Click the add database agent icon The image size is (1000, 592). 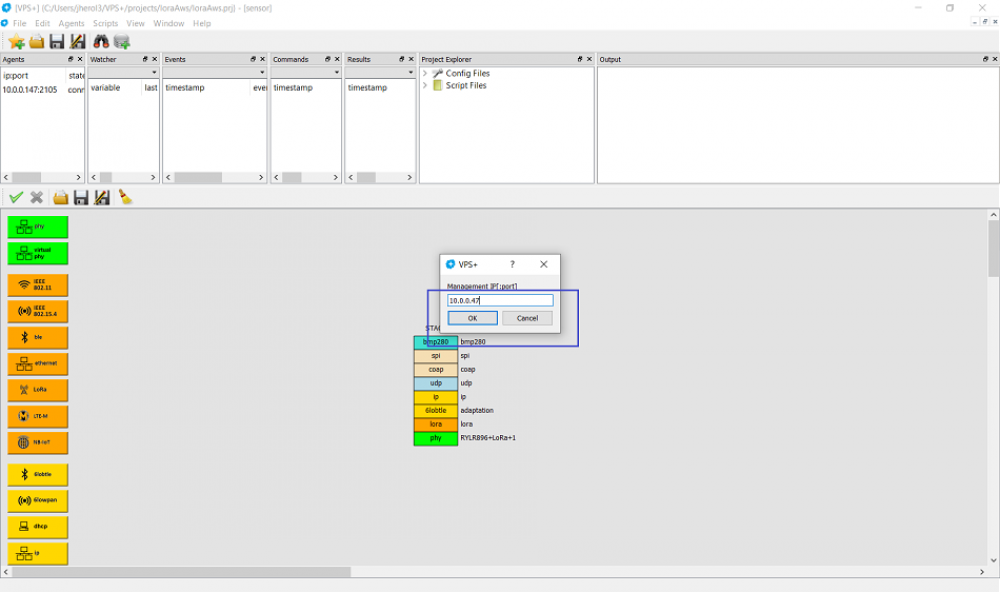pos(122,42)
